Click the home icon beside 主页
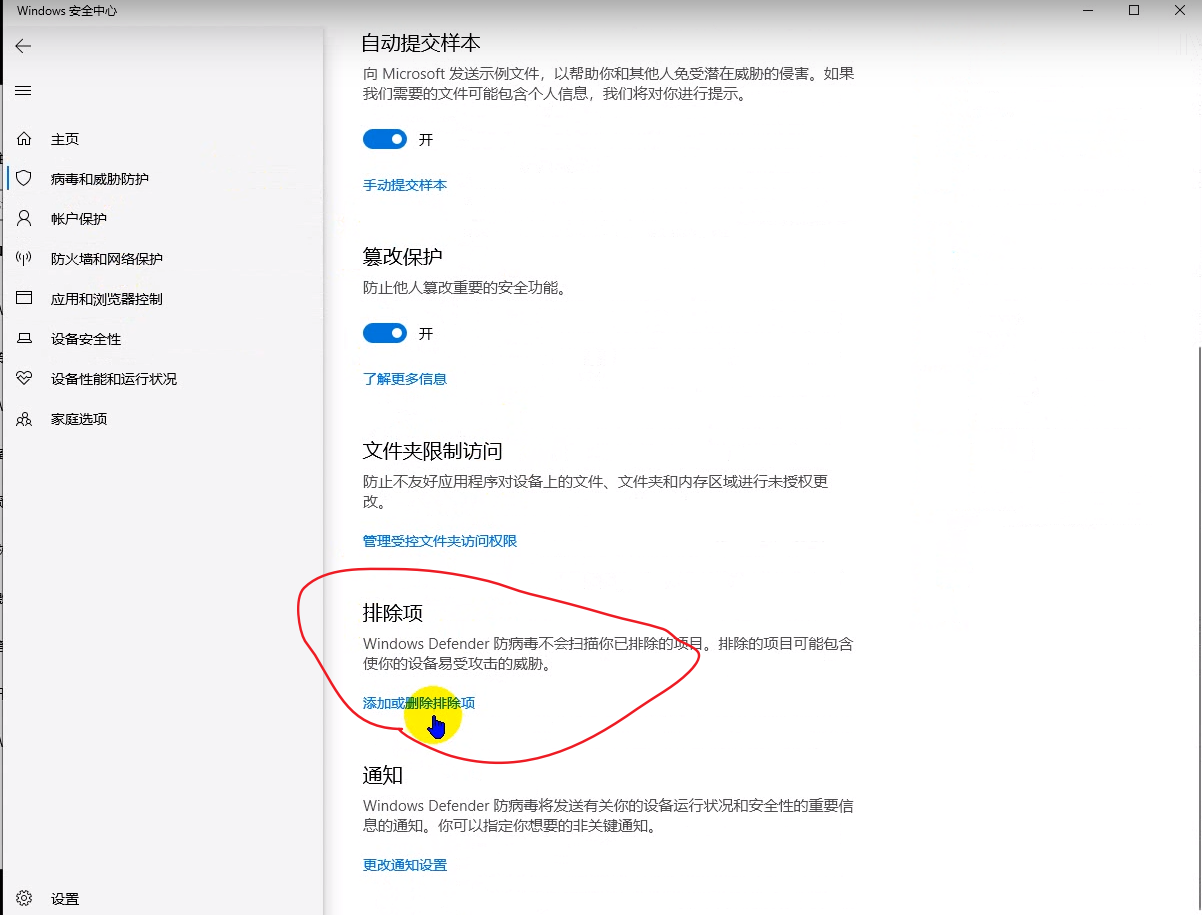Image resolution: width=1202 pixels, height=915 pixels. click(x=24, y=139)
